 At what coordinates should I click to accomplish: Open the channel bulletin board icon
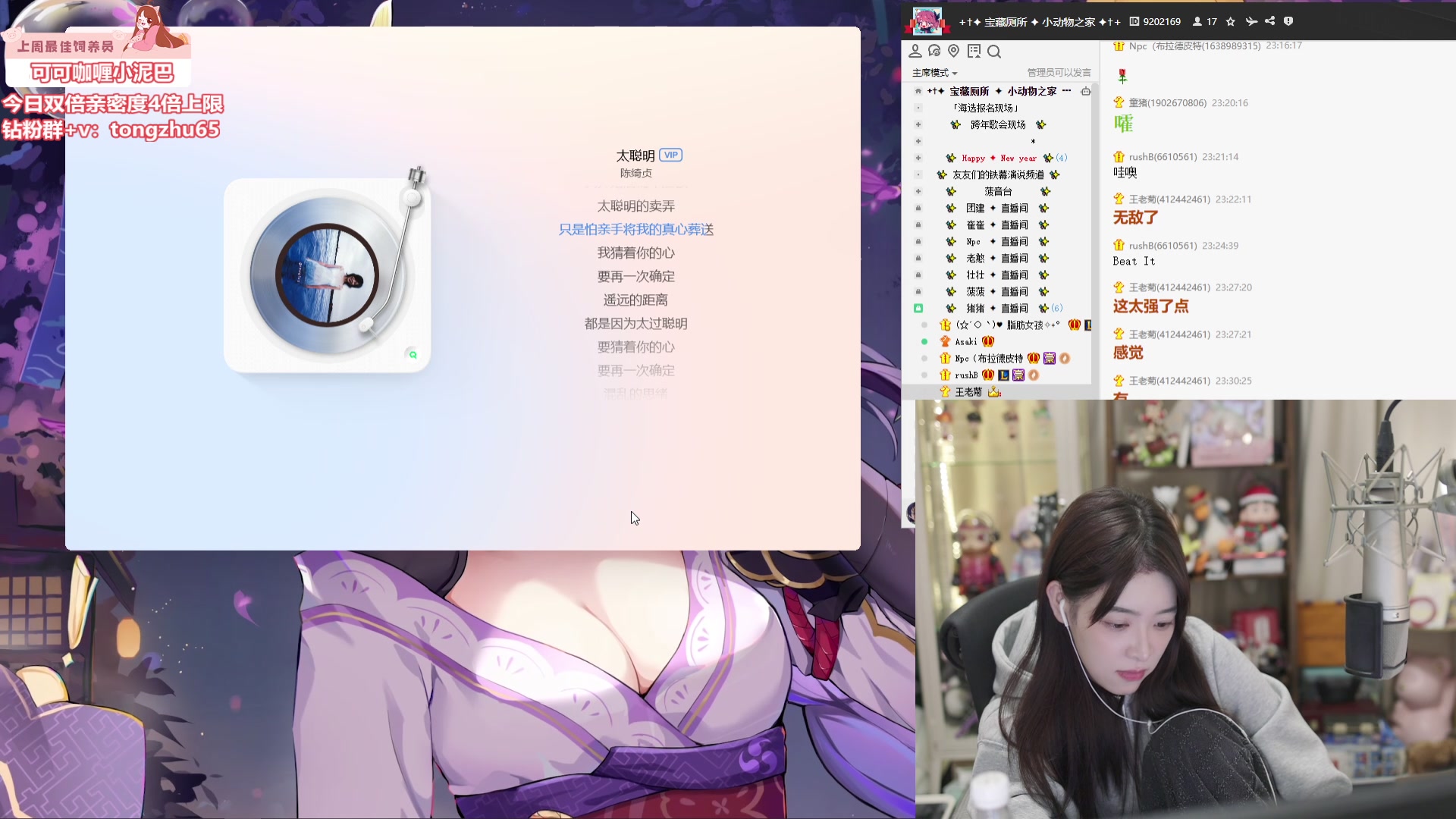coord(974,51)
